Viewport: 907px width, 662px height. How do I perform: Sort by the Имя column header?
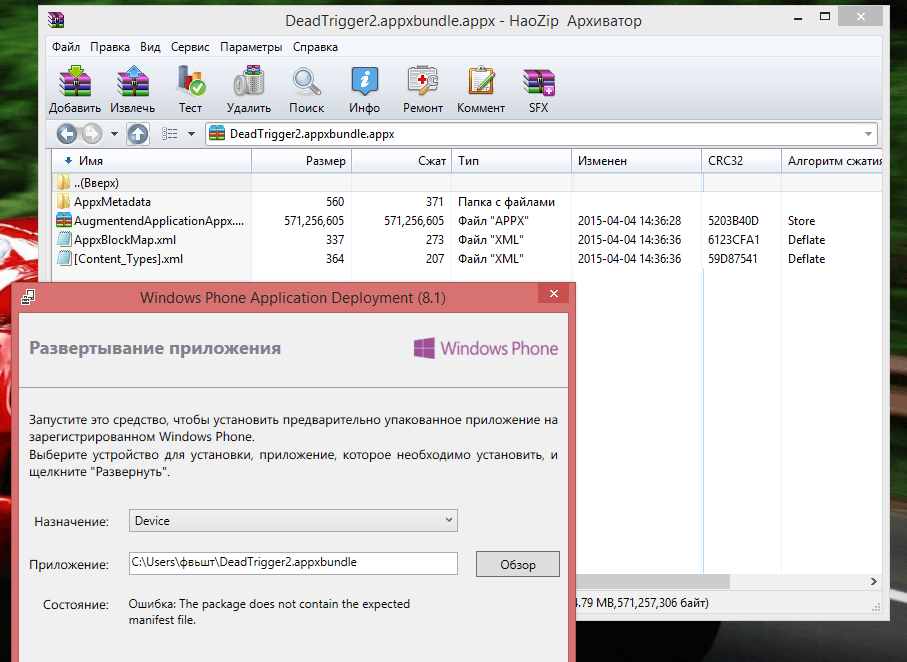click(152, 161)
